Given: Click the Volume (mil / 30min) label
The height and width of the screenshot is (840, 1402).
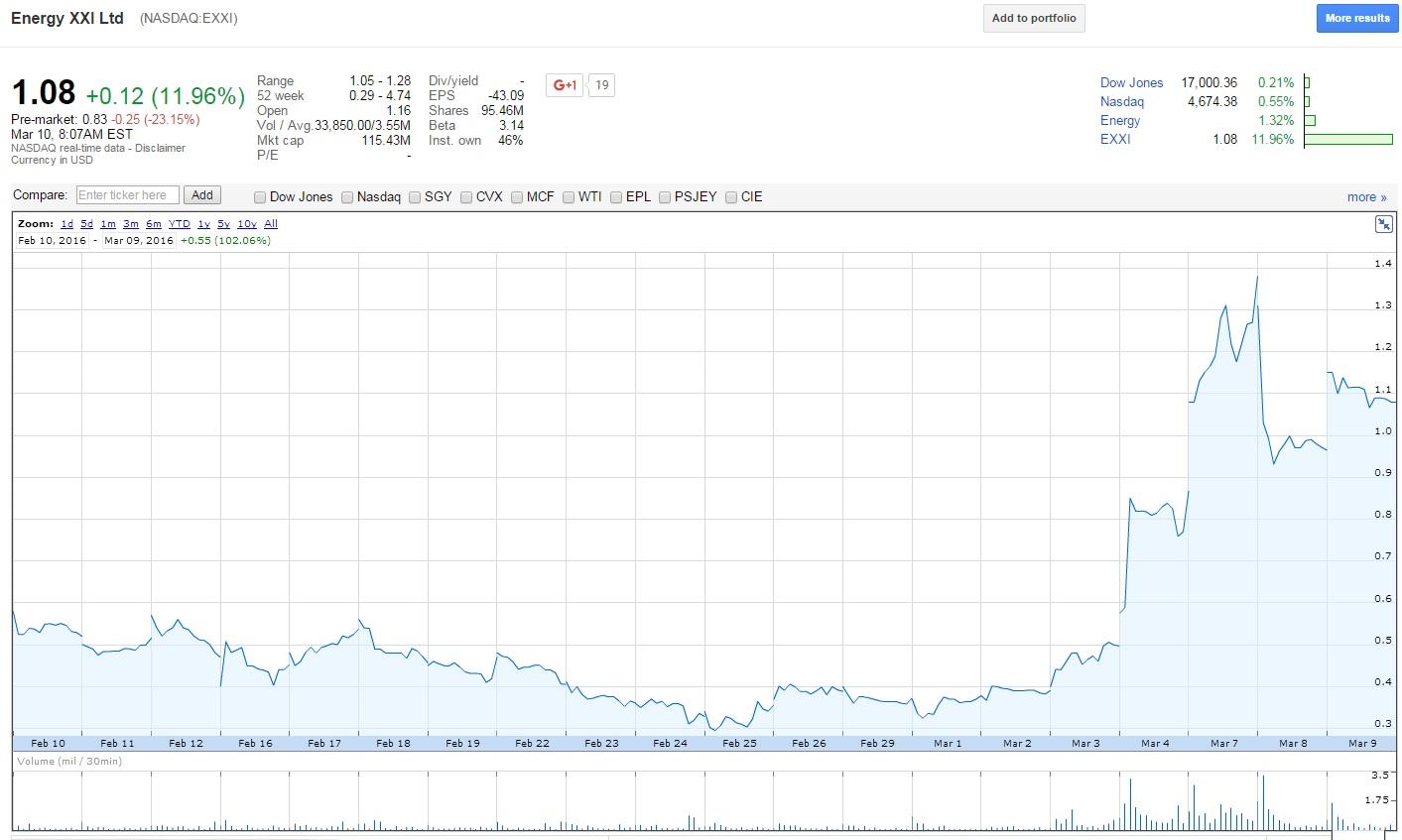Looking at the screenshot, I should coord(69,761).
